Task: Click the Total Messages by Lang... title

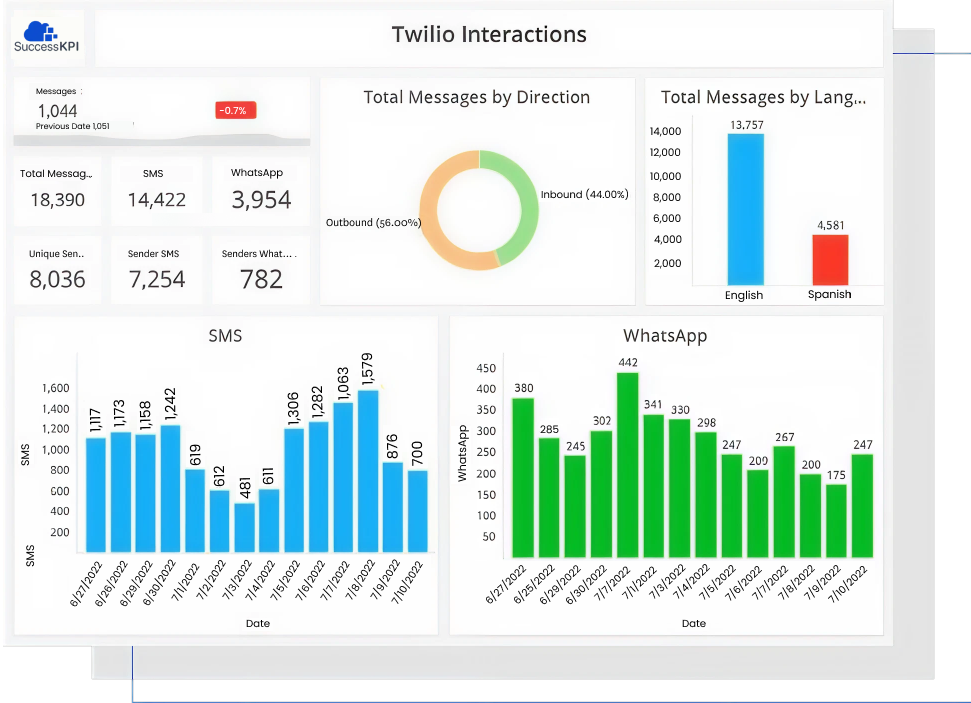Action: [x=763, y=97]
